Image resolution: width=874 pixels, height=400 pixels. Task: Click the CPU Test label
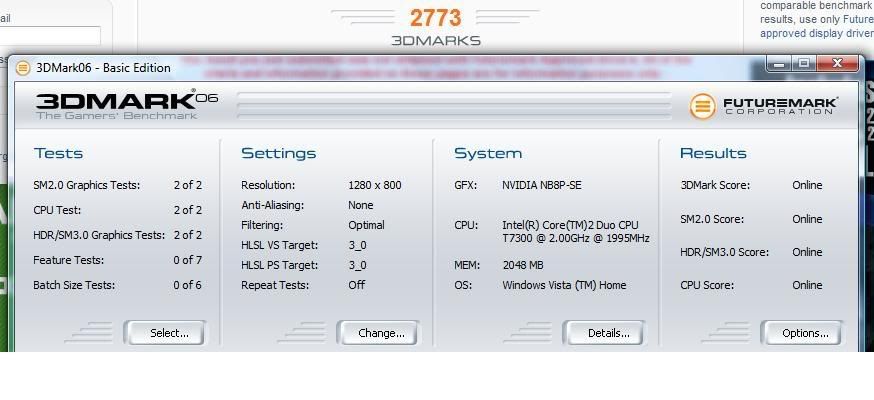57,211
